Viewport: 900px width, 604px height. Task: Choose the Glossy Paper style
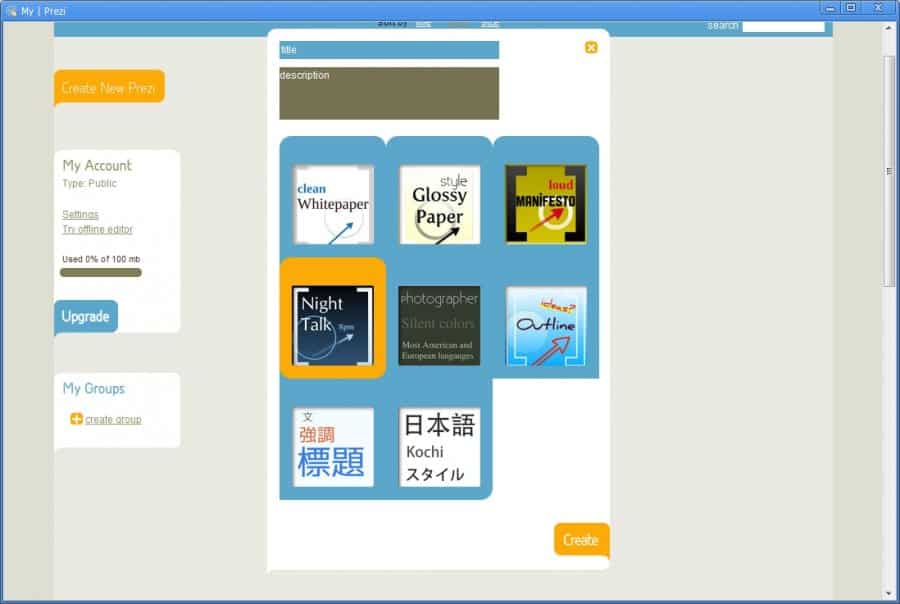click(440, 205)
